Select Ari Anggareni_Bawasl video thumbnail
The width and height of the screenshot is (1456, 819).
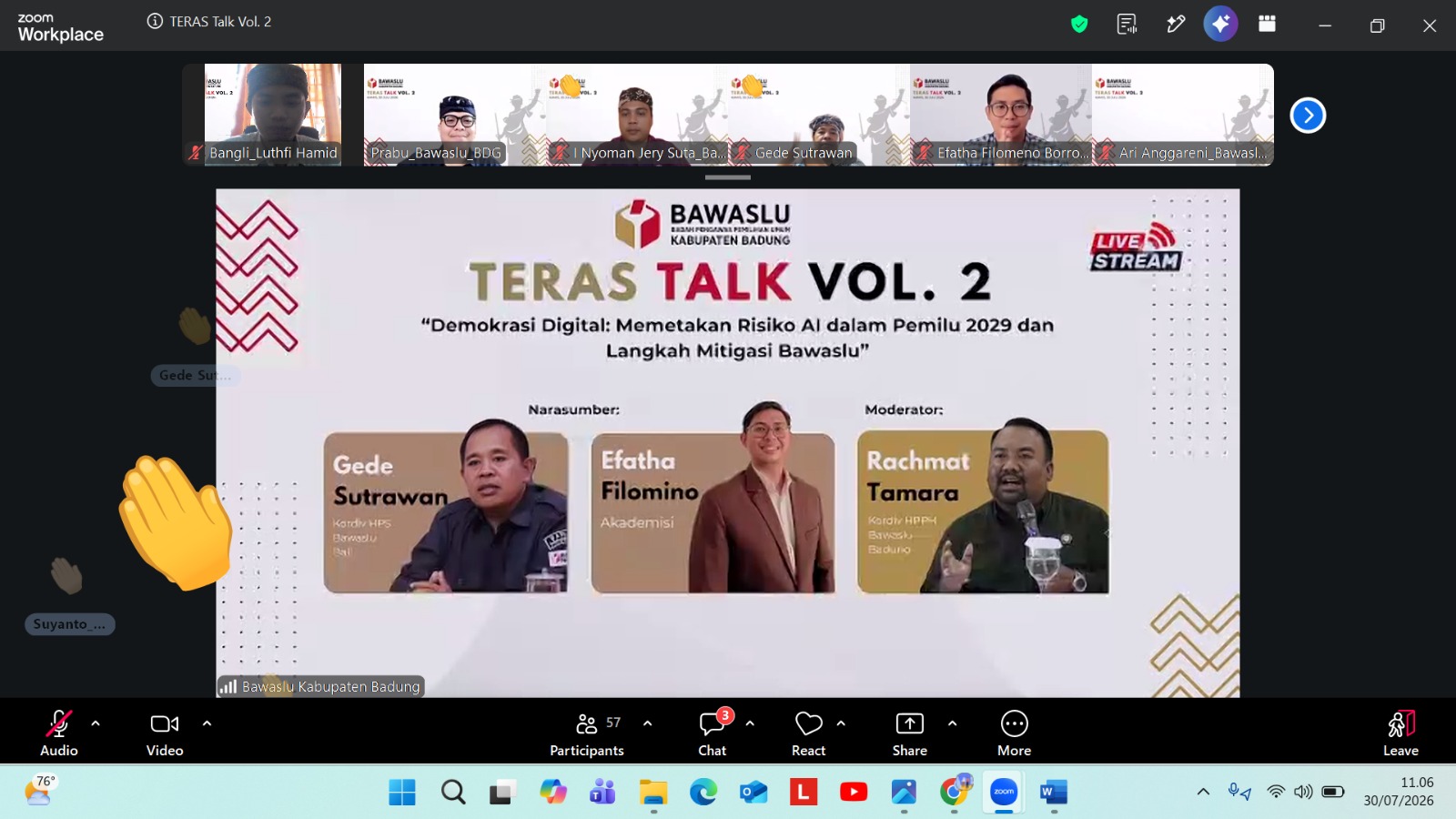[x=1183, y=115]
